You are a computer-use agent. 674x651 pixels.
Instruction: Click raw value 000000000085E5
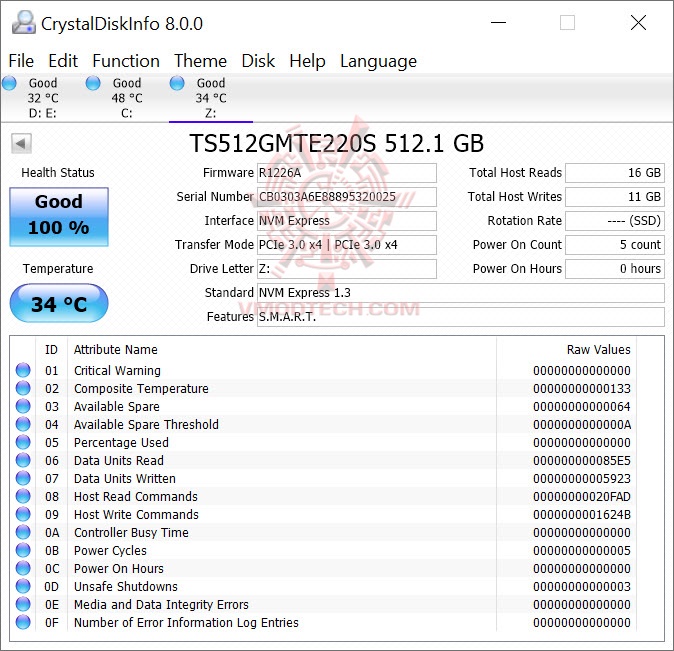[x=582, y=461]
